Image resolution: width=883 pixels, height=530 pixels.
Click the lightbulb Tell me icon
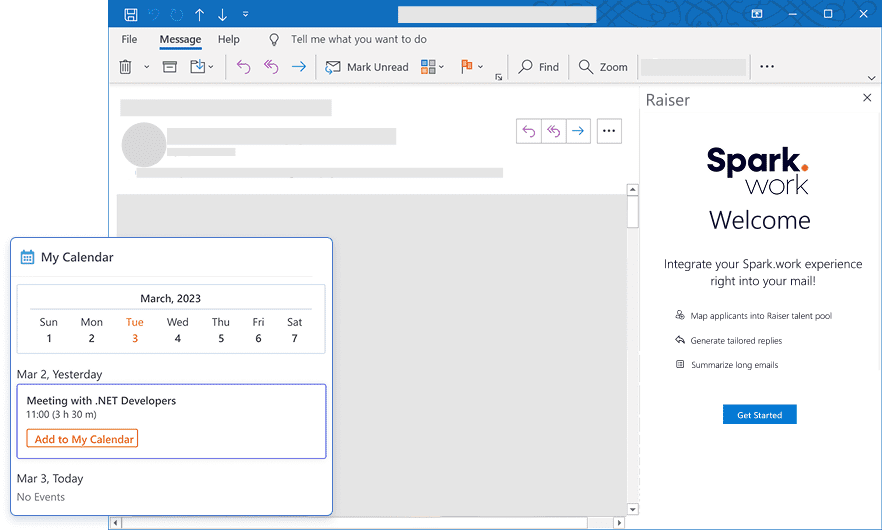(274, 39)
